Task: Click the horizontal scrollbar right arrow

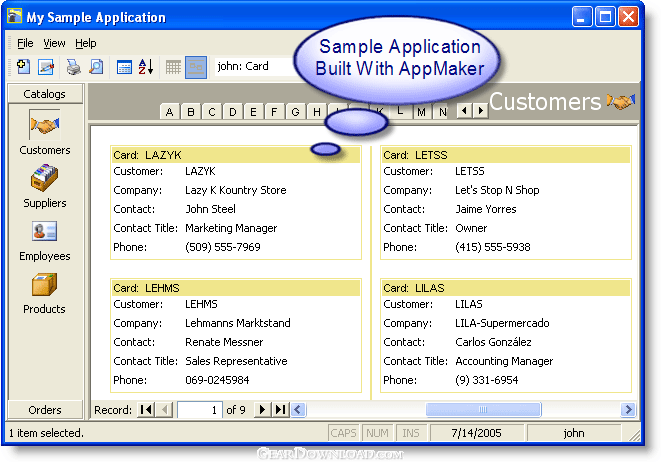Action: 628,409
